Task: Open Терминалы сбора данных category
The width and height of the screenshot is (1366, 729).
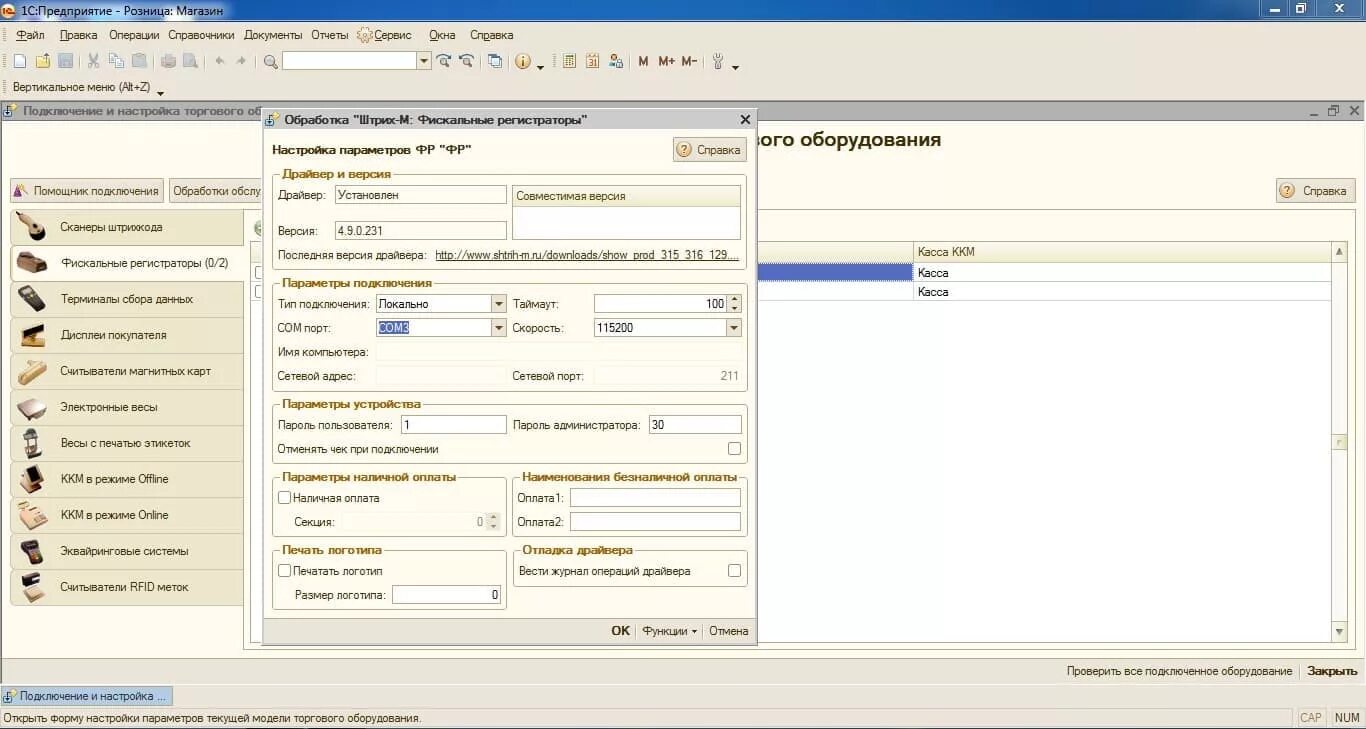Action: 127,299
